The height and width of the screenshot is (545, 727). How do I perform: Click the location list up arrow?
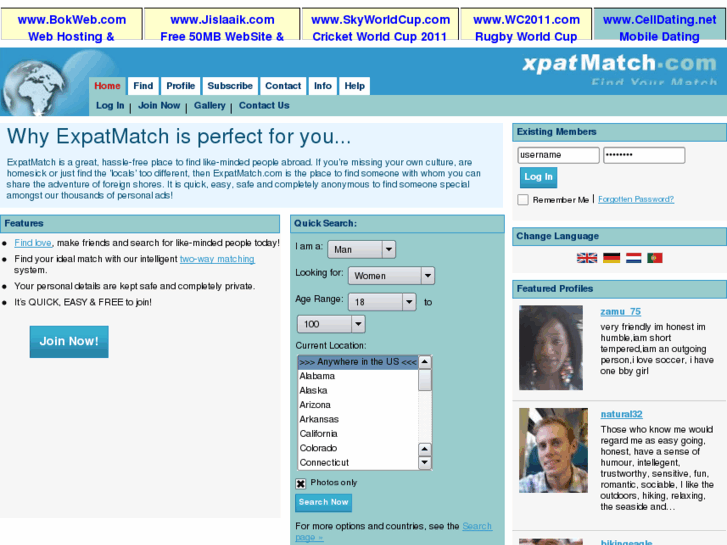425,362
